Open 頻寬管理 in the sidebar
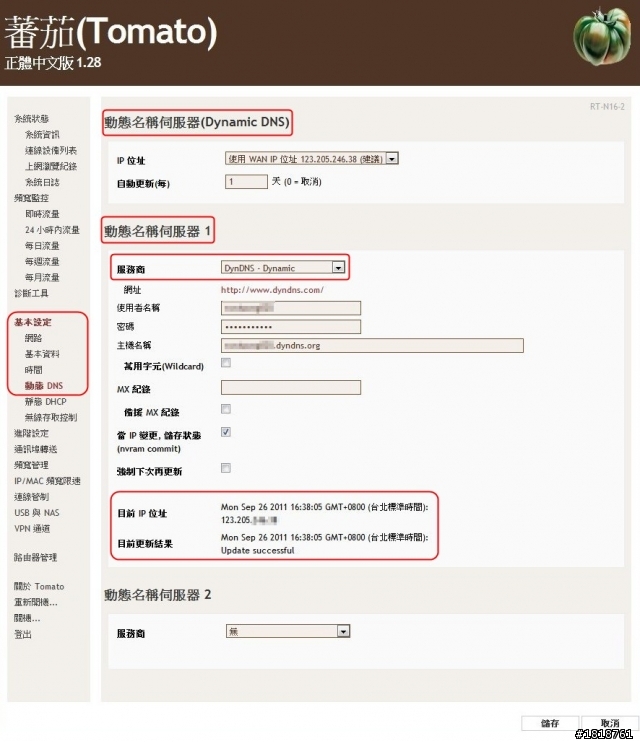 click(x=31, y=465)
